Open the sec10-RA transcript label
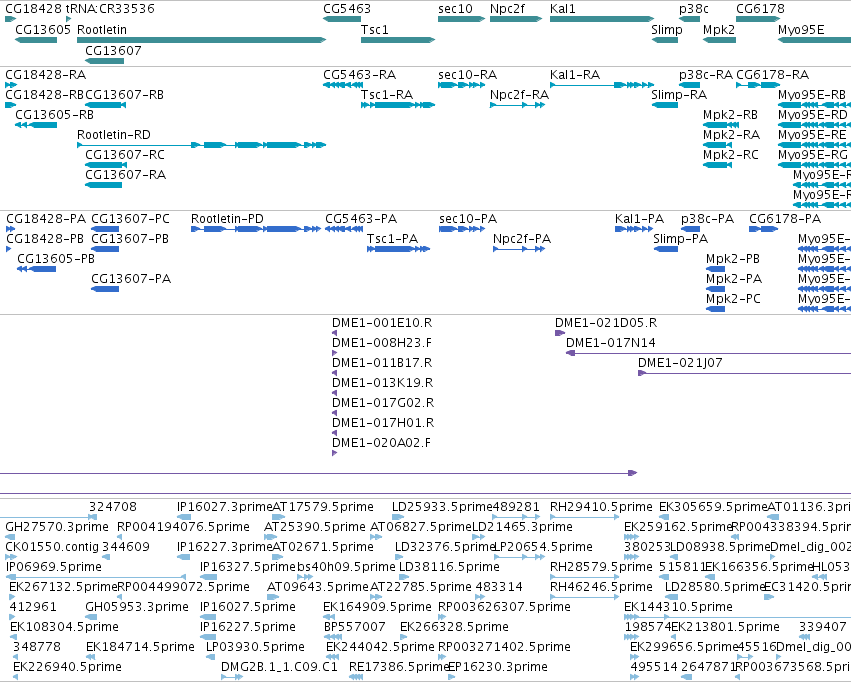Viewport: 851px width, 682px height. point(467,75)
